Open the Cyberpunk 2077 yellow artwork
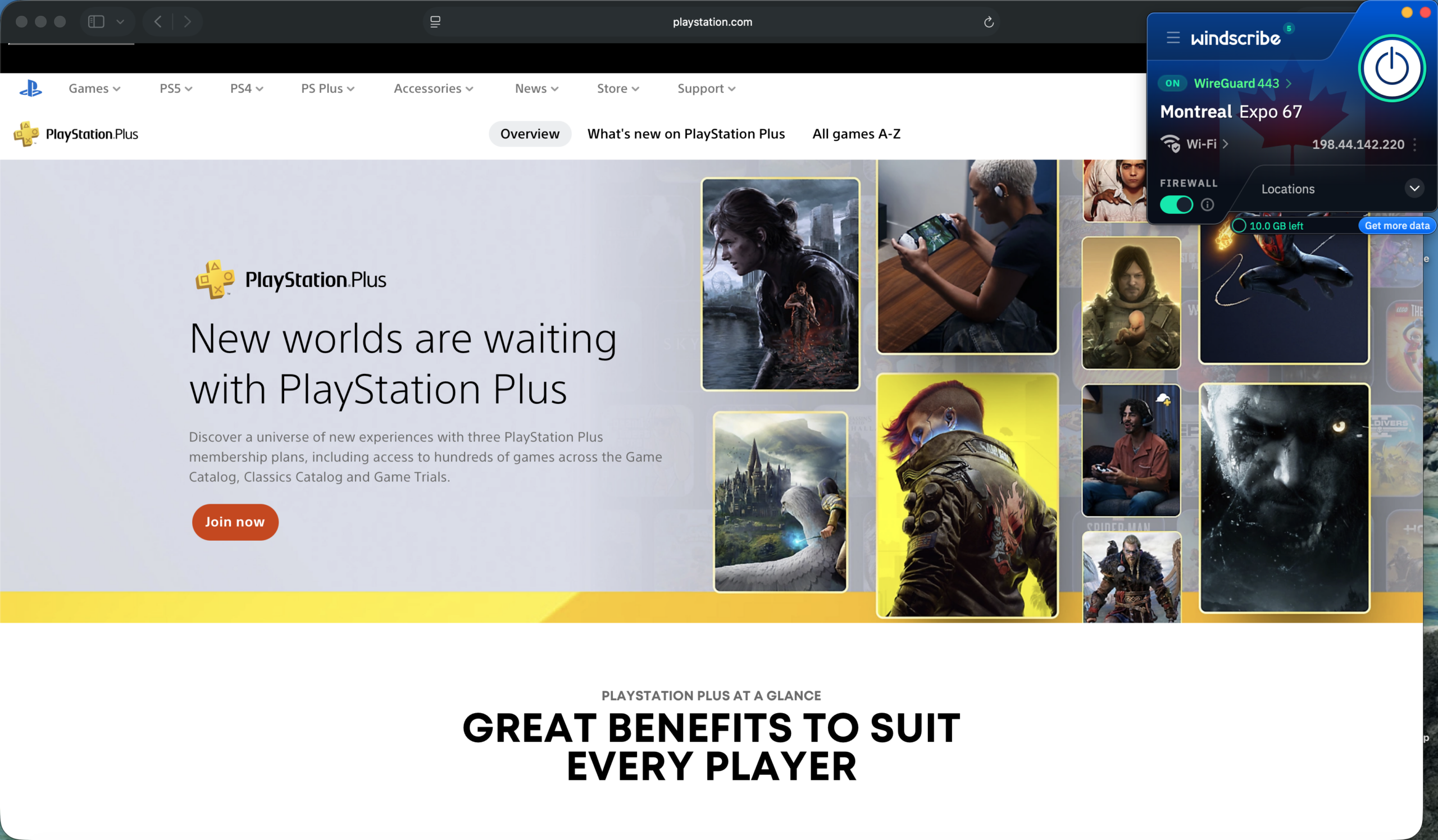Screen dimensions: 1438x840 click(967, 495)
